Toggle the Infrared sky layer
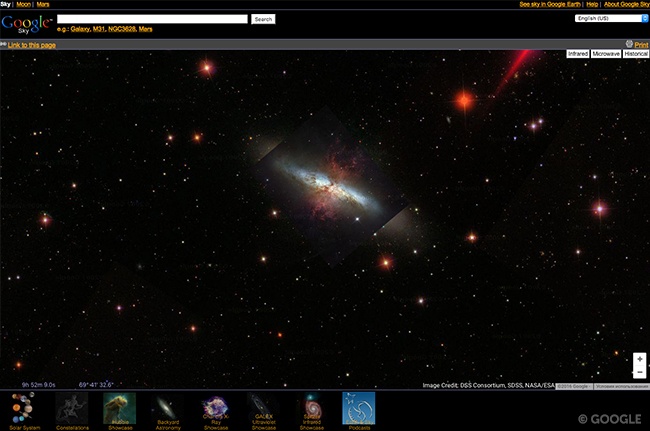Screen dimensions: 650x431 [577, 54]
